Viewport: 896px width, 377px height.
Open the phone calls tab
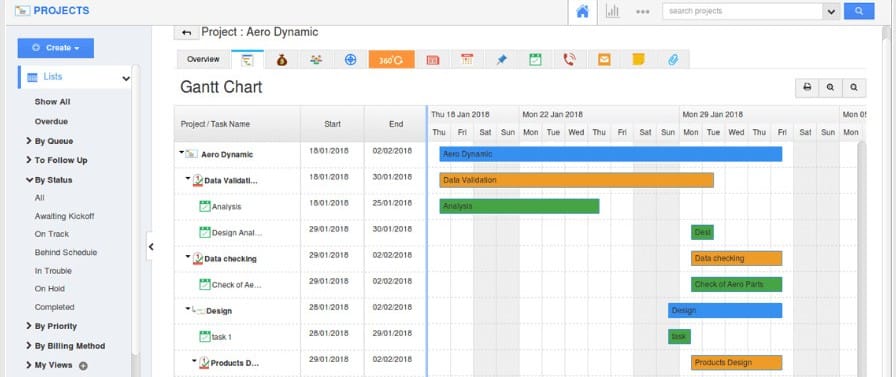click(569, 59)
